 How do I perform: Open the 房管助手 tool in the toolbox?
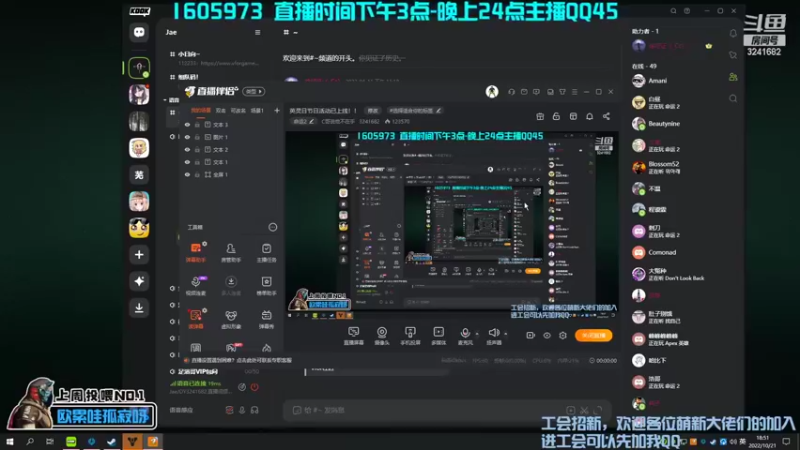[231, 252]
